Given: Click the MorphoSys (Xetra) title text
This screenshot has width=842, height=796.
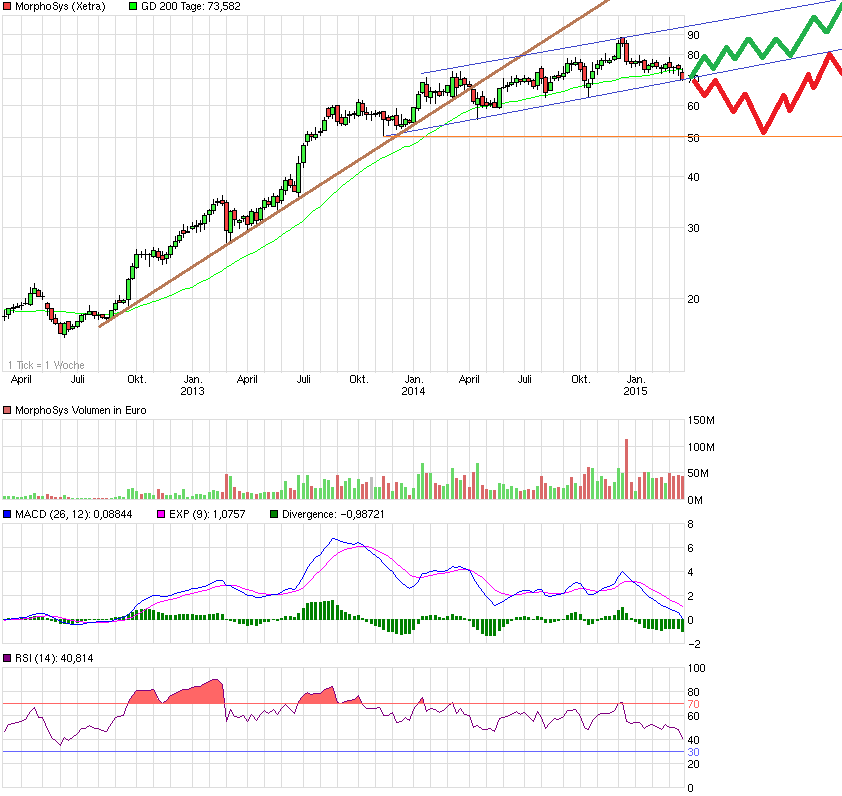Looking at the screenshot, I should pyautogui.click(x=60, y=6).
